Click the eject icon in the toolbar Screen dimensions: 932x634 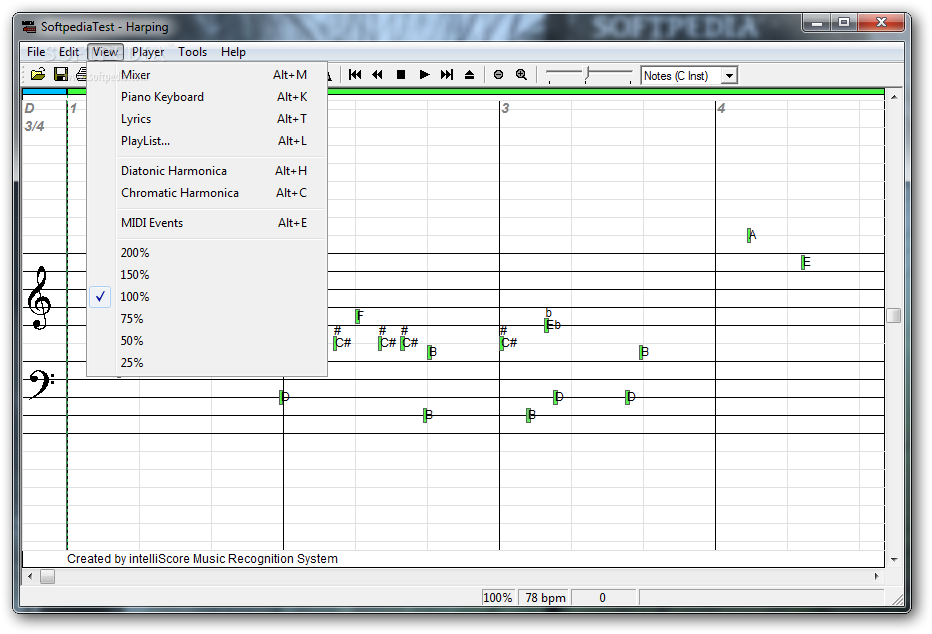(x=470, y=74)
